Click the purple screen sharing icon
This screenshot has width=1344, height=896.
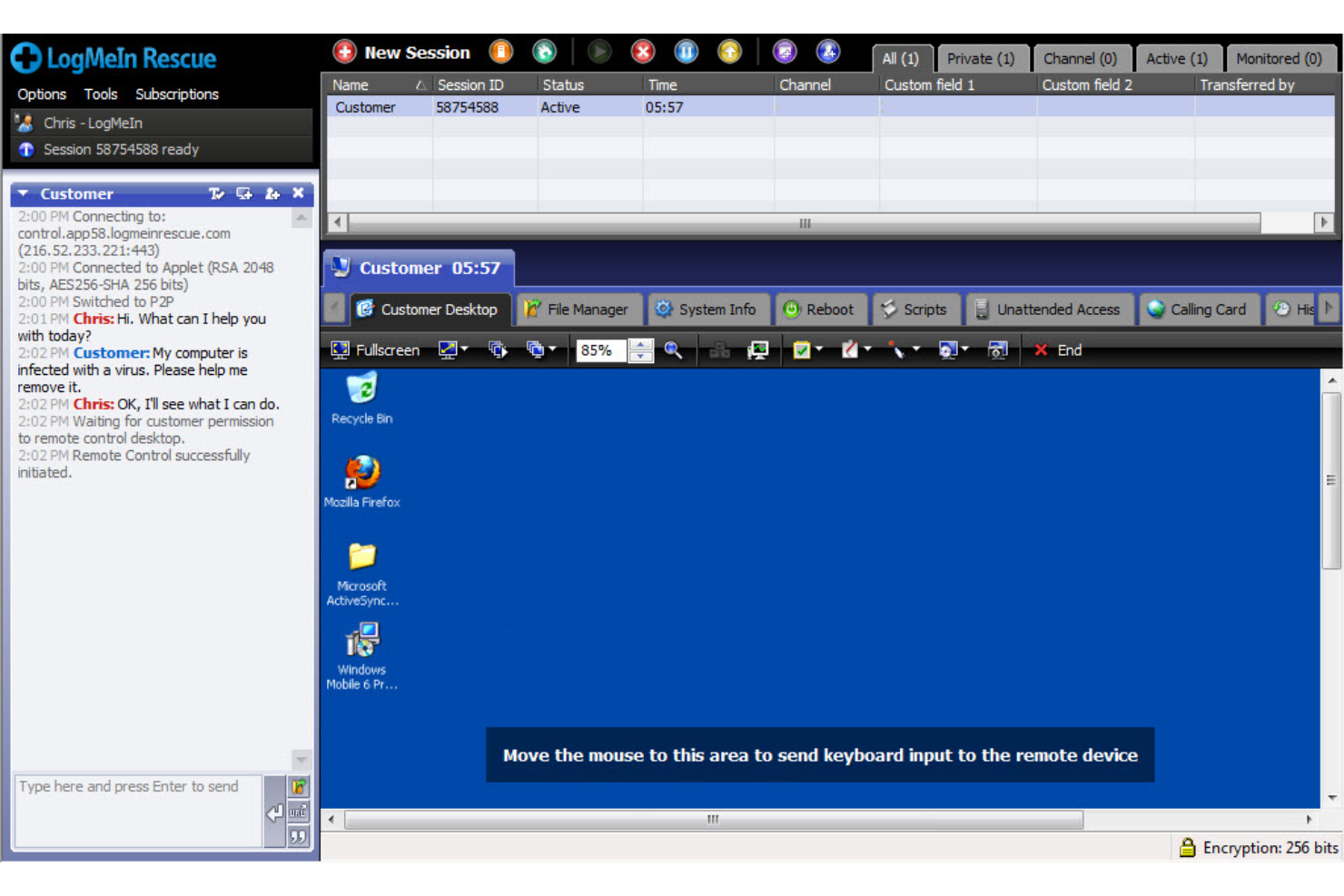tap(785, 53)
